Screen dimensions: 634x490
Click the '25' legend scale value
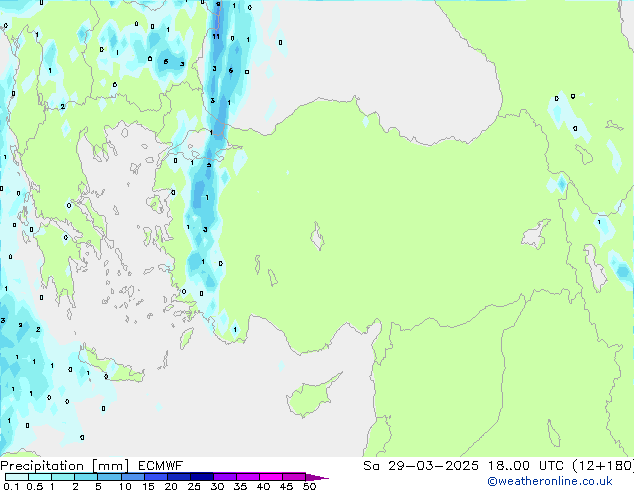click(194, 486)
